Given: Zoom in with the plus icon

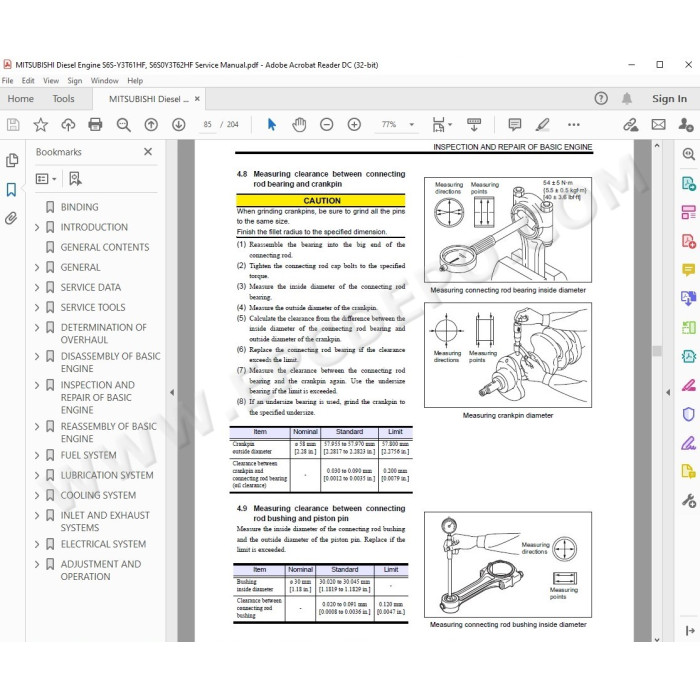Looking at the screenshot, I should (x=354, y=125).
